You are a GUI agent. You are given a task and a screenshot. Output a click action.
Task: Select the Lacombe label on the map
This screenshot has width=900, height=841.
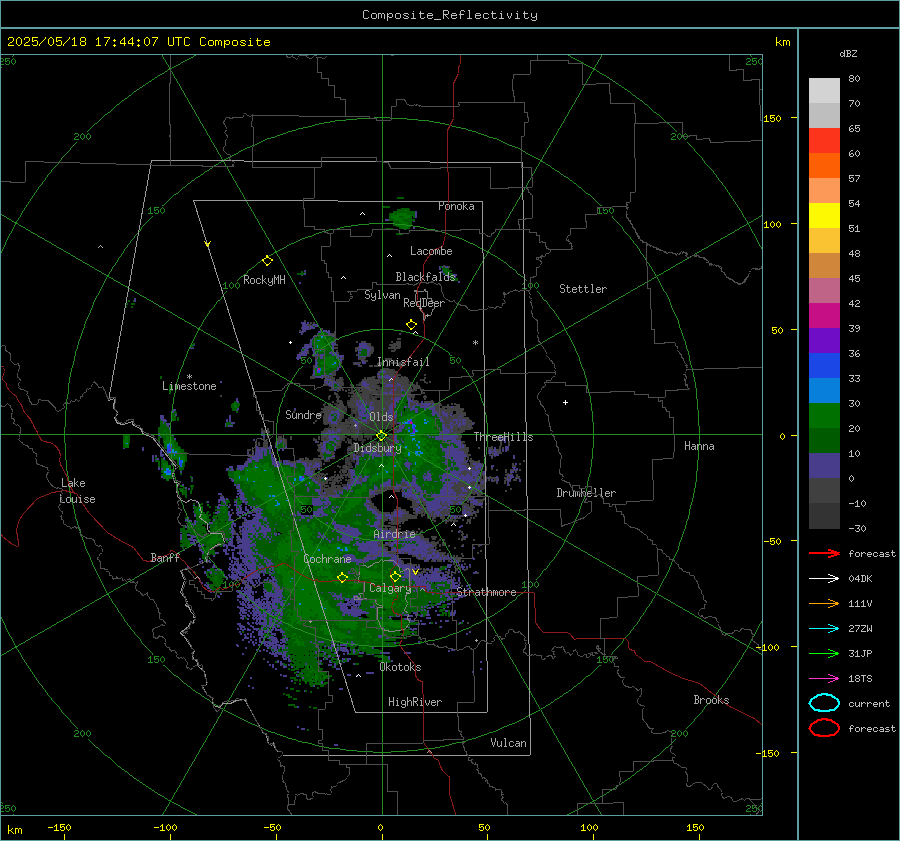(431, 251)
